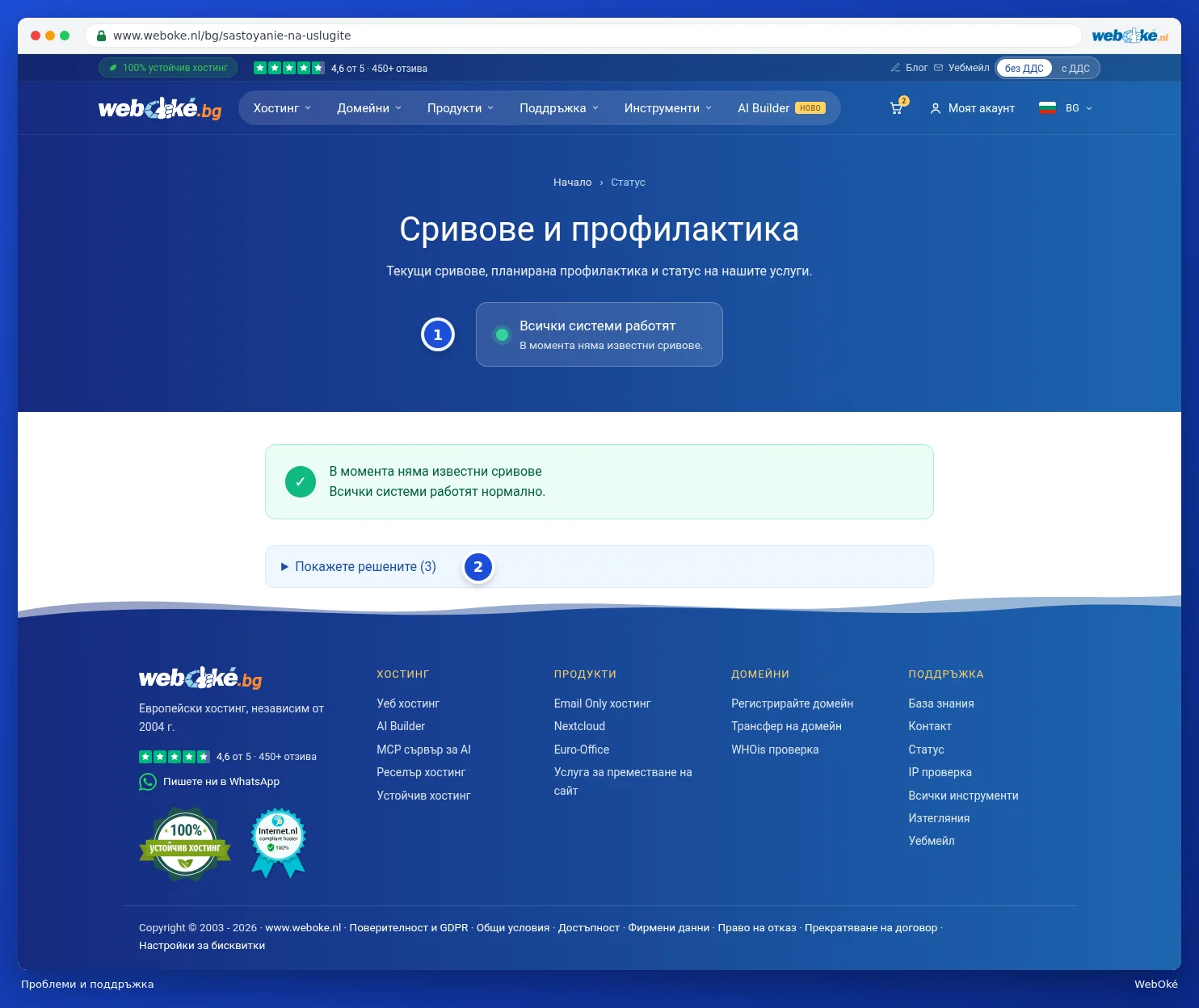The image size is (1199, 1008).
Task: Switch prices to без ДДС
Action: click(x=1024, y=68)
